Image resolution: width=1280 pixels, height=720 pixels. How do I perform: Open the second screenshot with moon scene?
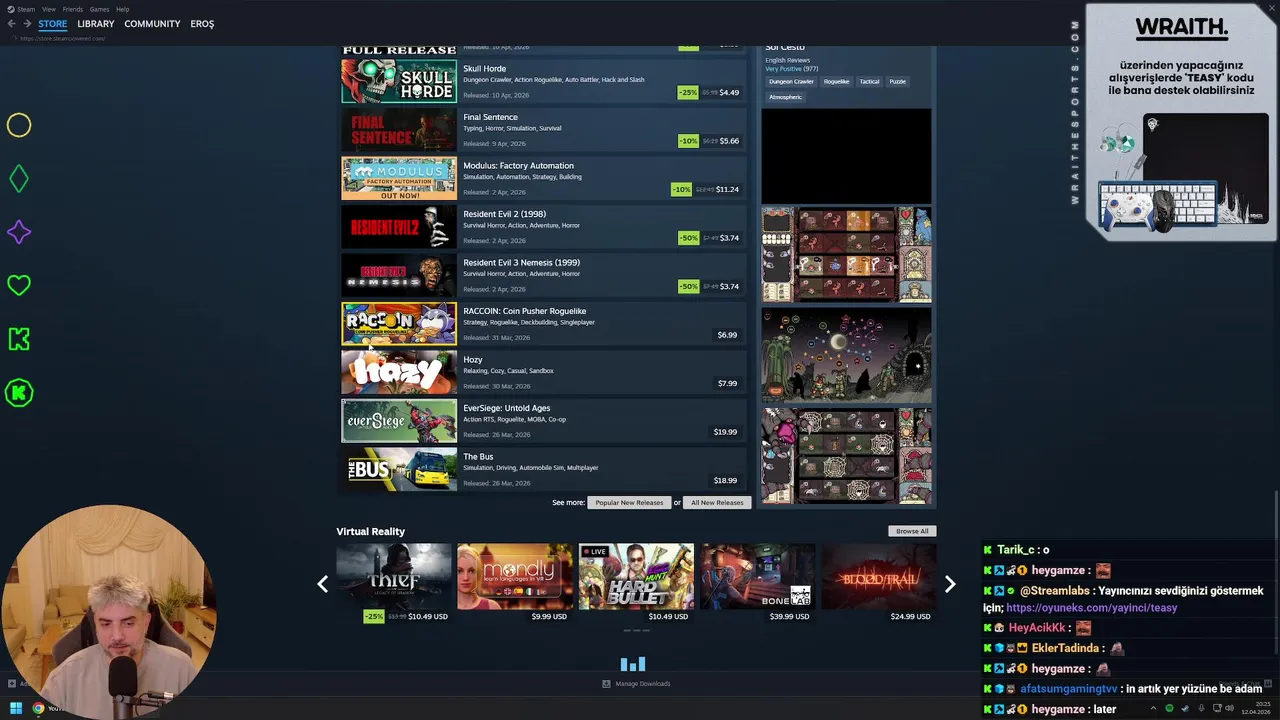[x=846, y=355]
